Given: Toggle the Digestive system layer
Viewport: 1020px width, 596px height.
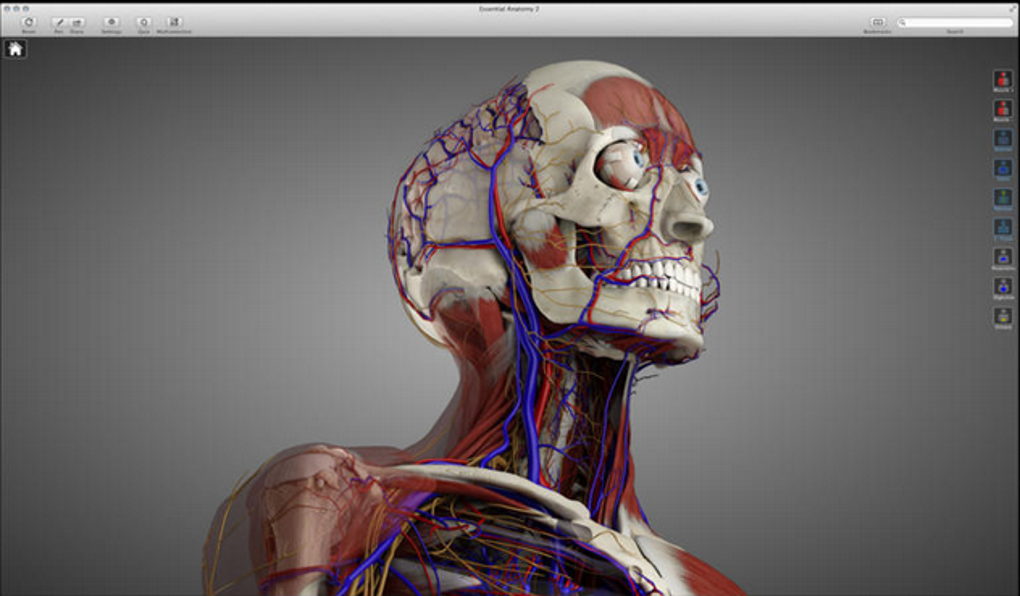Looking at the screenshot, I should [x=1002, y=287].
